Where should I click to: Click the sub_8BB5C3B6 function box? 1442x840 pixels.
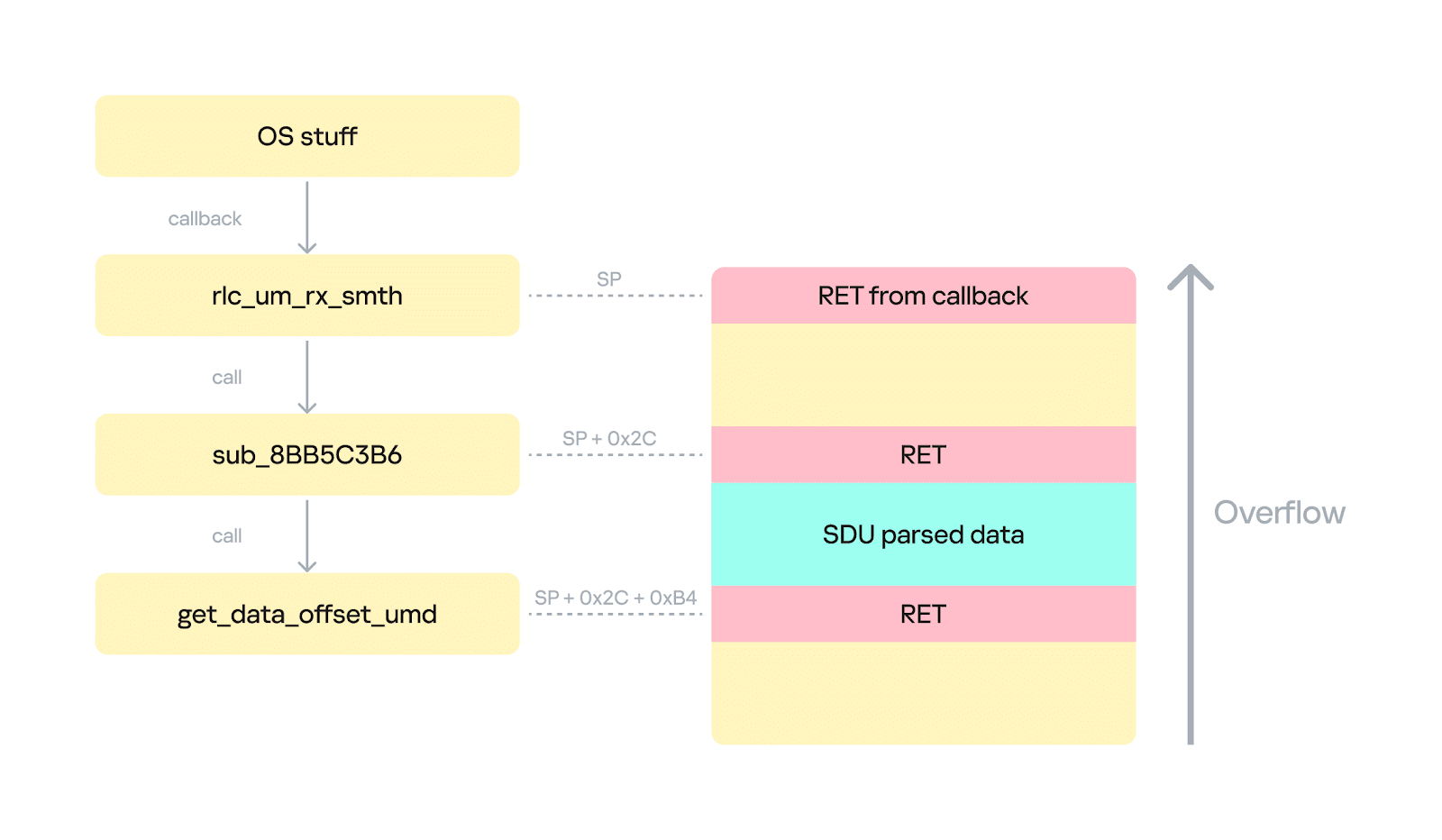307,455
